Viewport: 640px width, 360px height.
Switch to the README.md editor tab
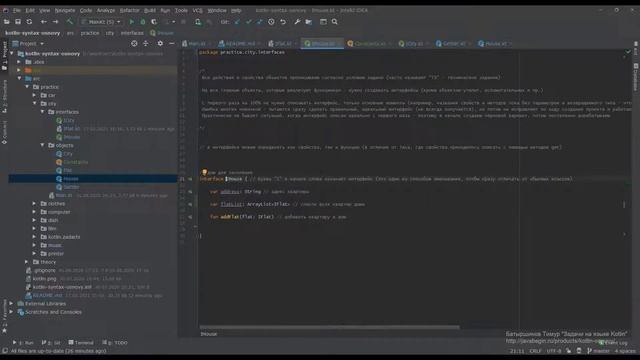click(241, 44)
